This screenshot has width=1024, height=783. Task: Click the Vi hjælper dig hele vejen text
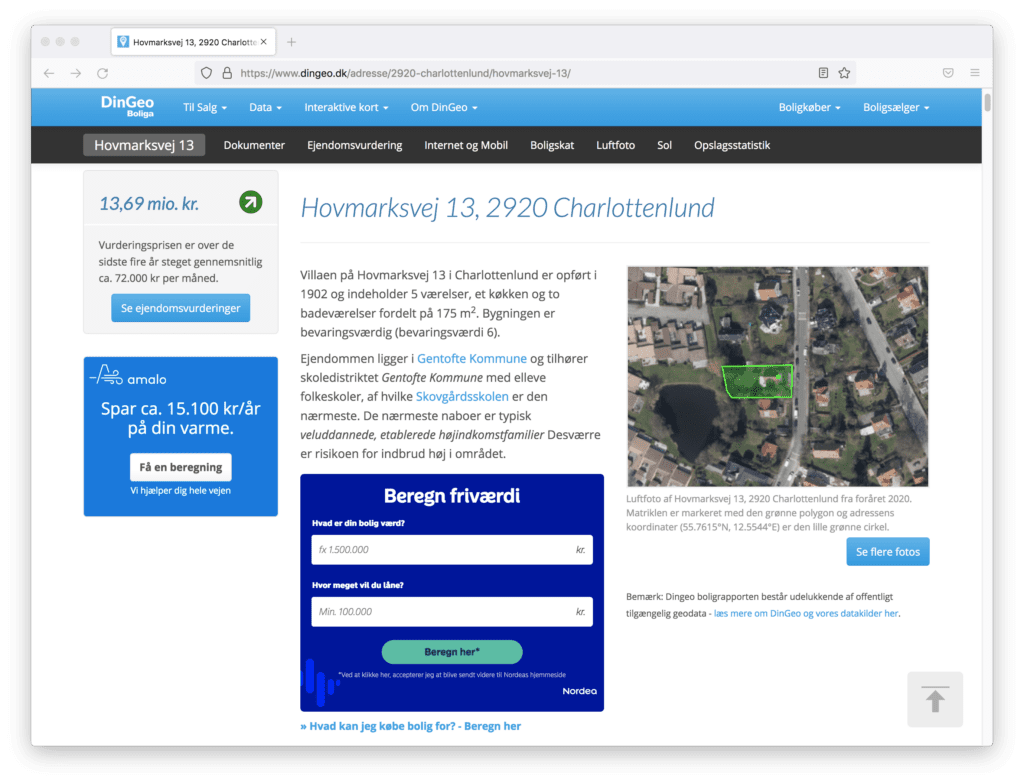[180, 490]
